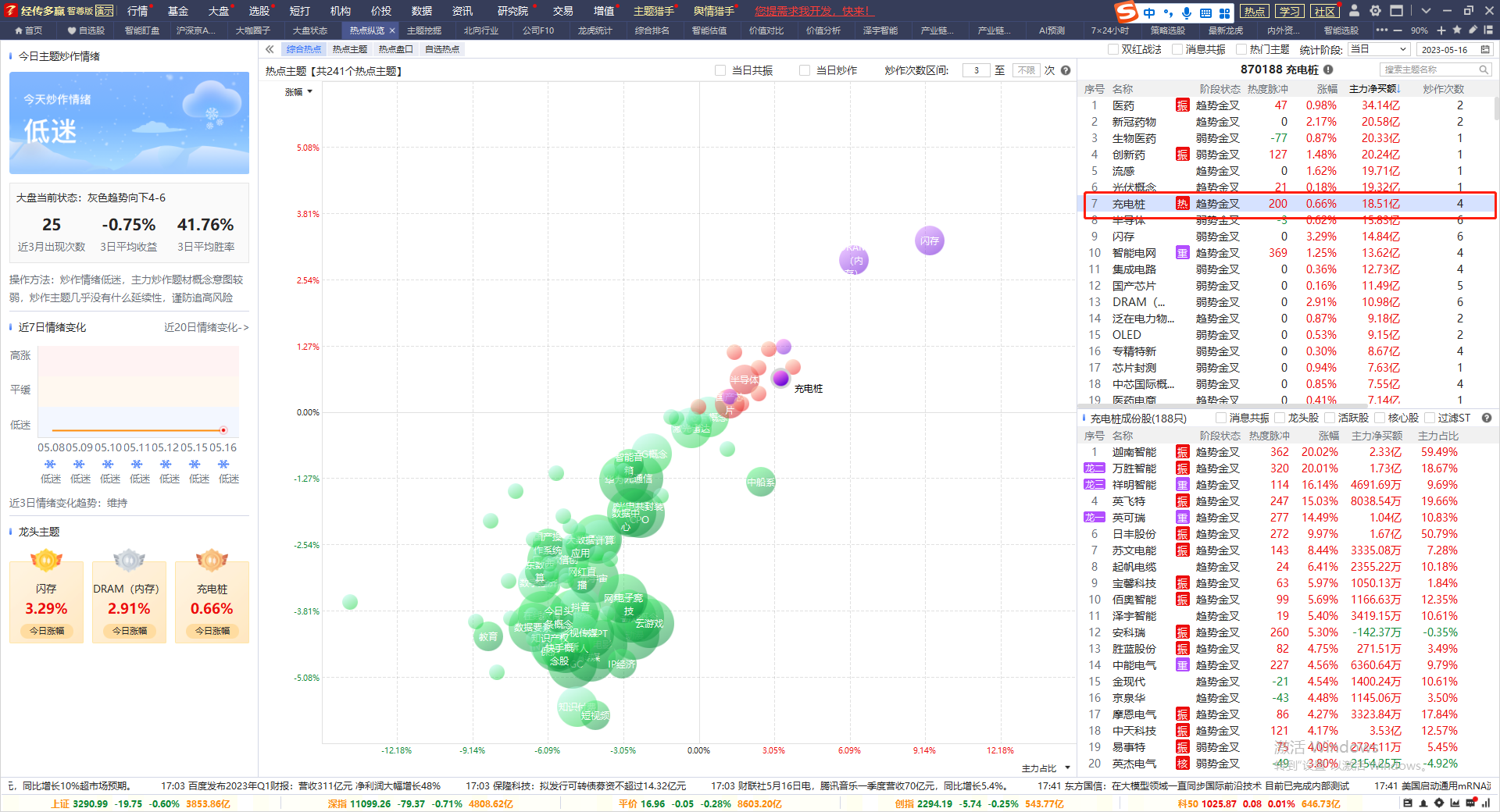This screenshot has height=812, width=1500.
Task: Click the search magnifier in theme search box
Action: pos(1483,69)
